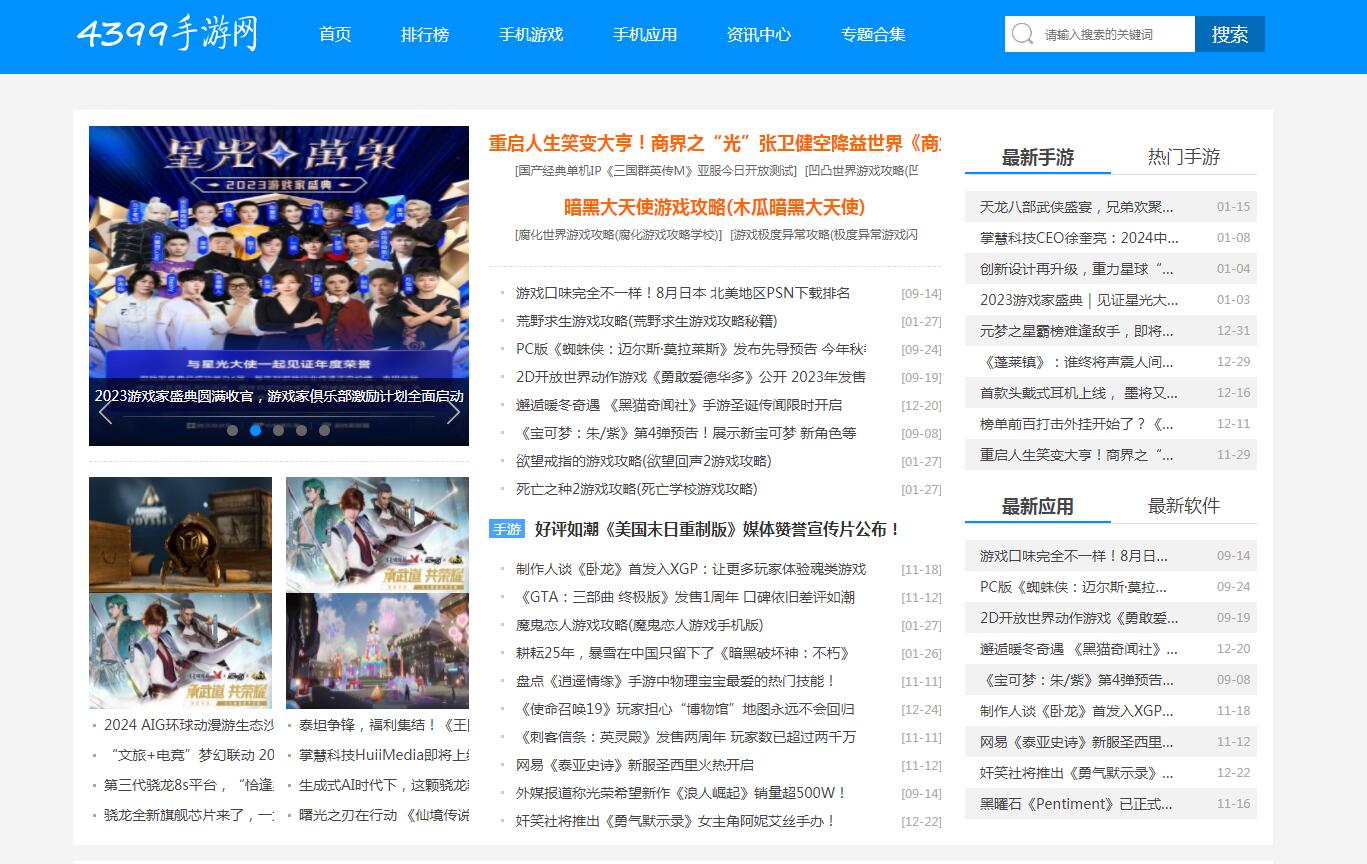
Task: Switch to 热门手游 tab
Action: click(1184, 157)
